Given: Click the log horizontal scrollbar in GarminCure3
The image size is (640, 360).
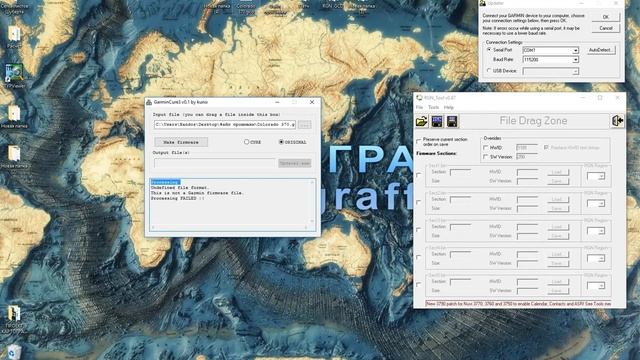Looking at the screenshot, I should [x=229, y=227].
